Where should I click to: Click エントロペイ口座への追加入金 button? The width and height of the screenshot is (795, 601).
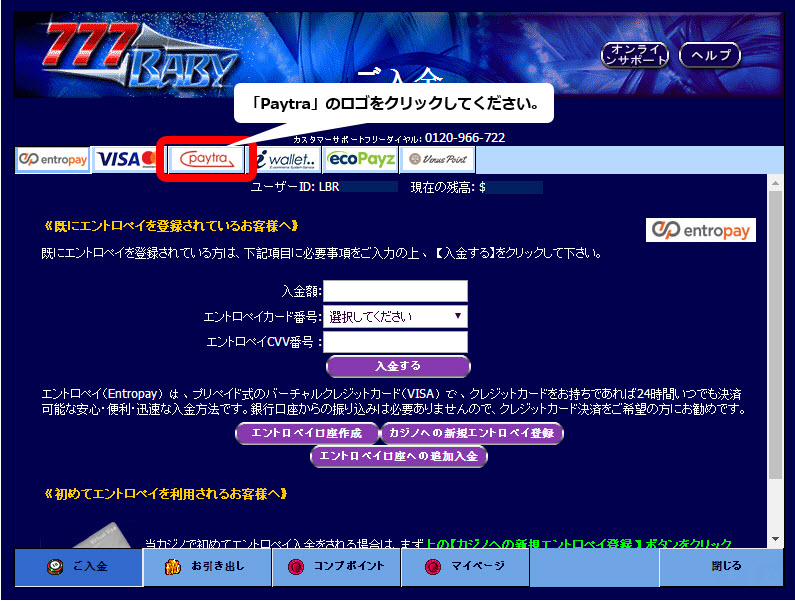click(x=399, y=456)
